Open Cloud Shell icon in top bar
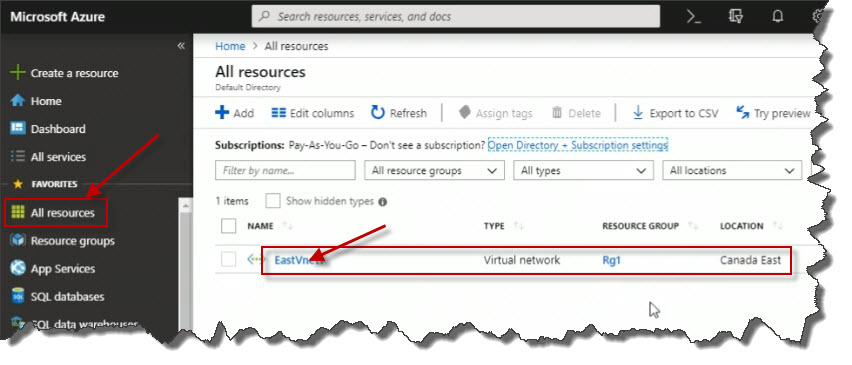This screenshot has height=365, width=852. tap(693, 16)
